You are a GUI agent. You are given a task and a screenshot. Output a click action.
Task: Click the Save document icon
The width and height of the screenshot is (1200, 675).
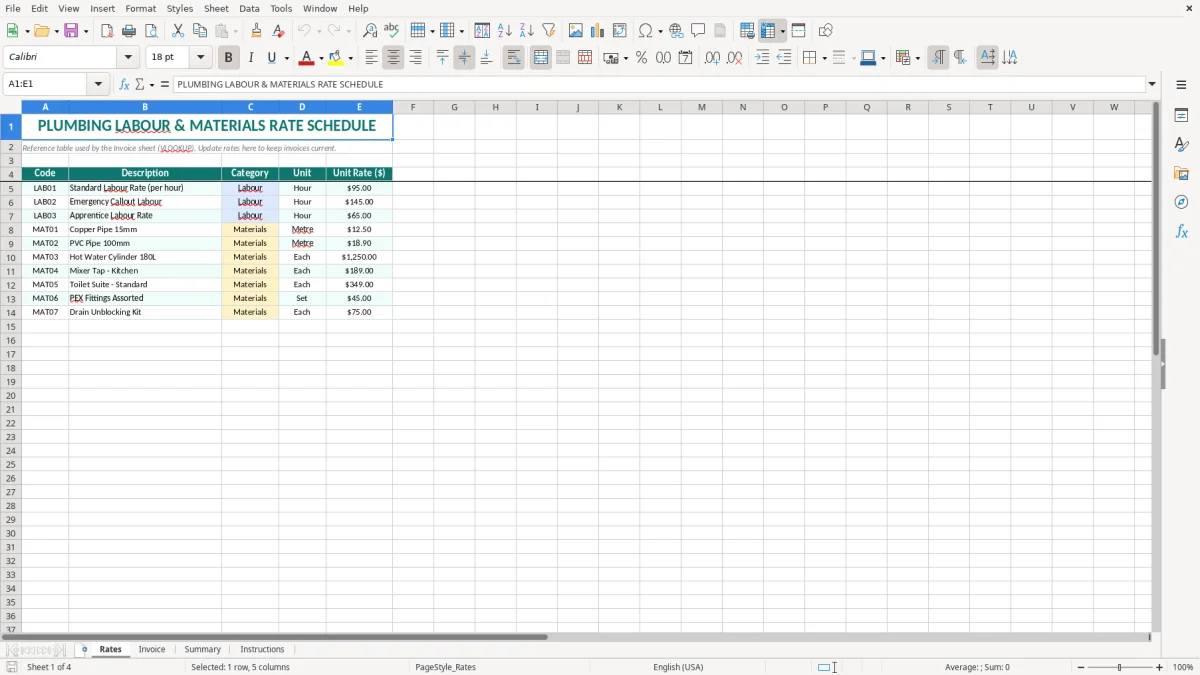click(x=71, y=31)
